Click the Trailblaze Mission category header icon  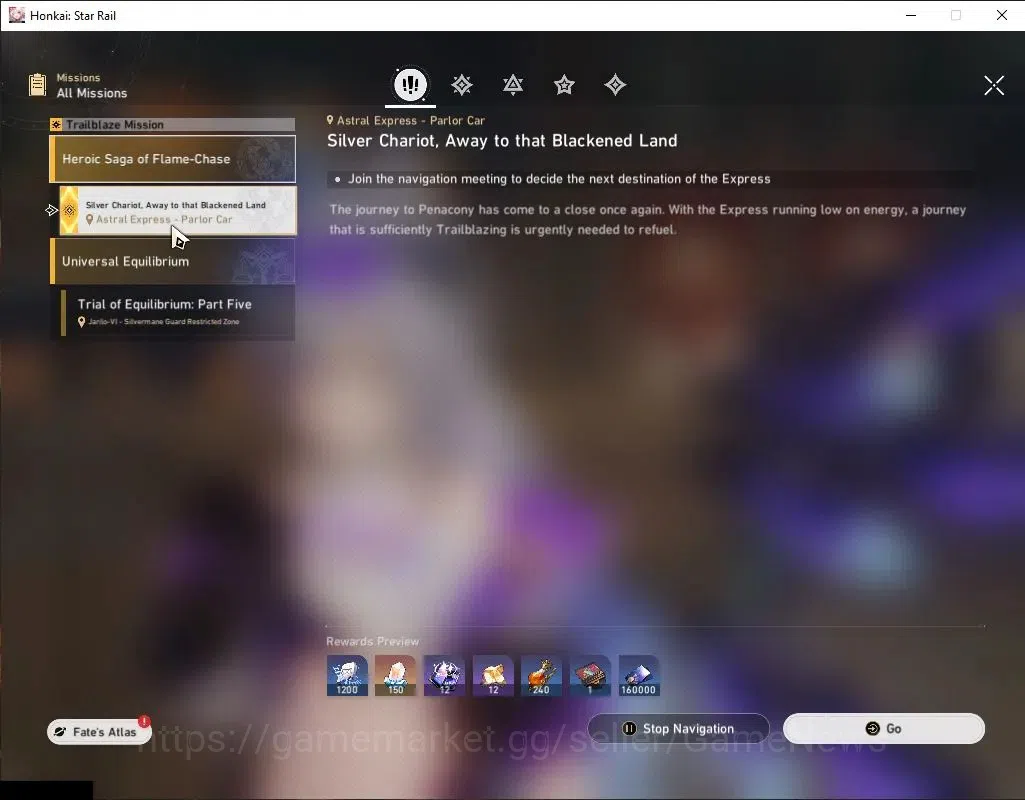(56, 124)
